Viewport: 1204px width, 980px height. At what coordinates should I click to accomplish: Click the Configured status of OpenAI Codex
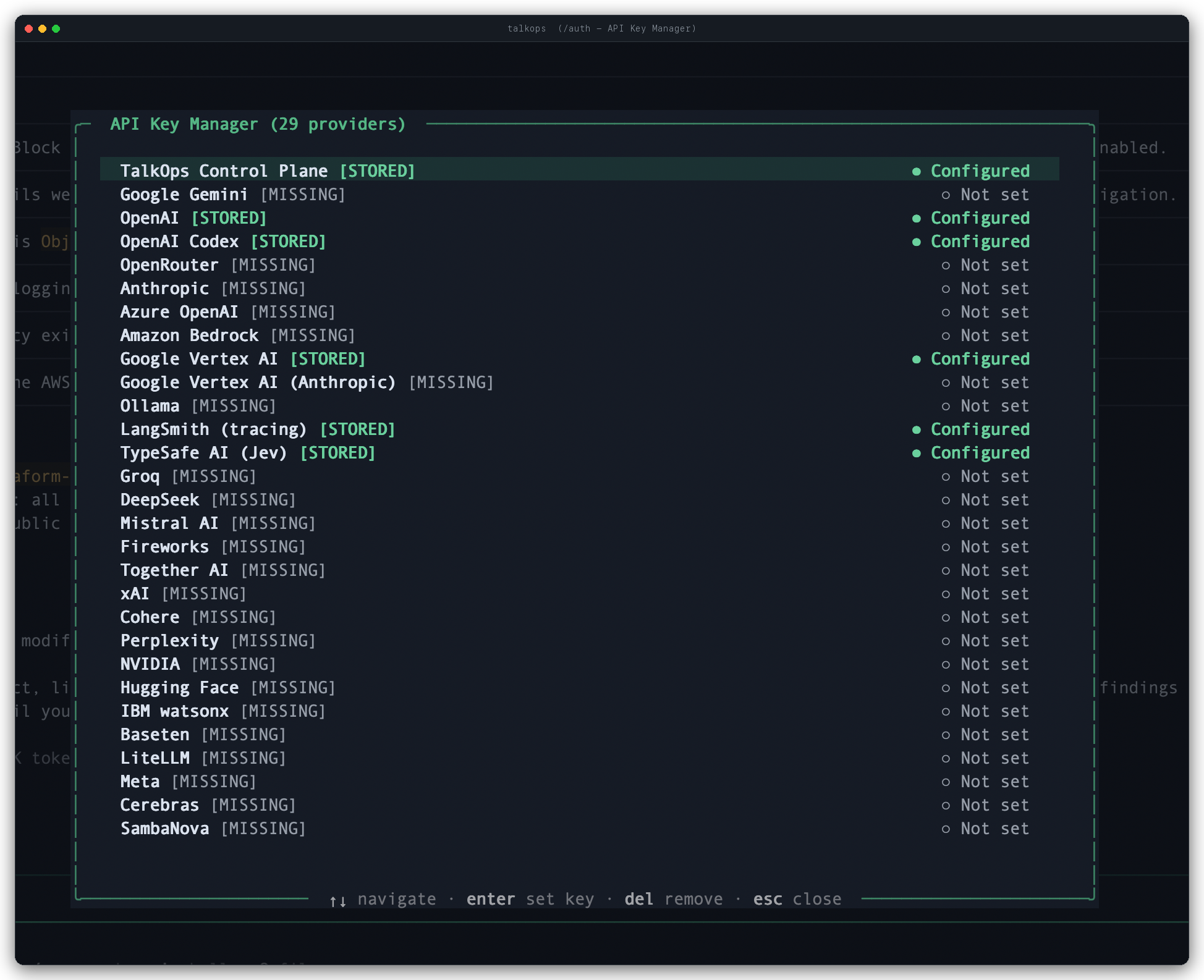point(971,241)
